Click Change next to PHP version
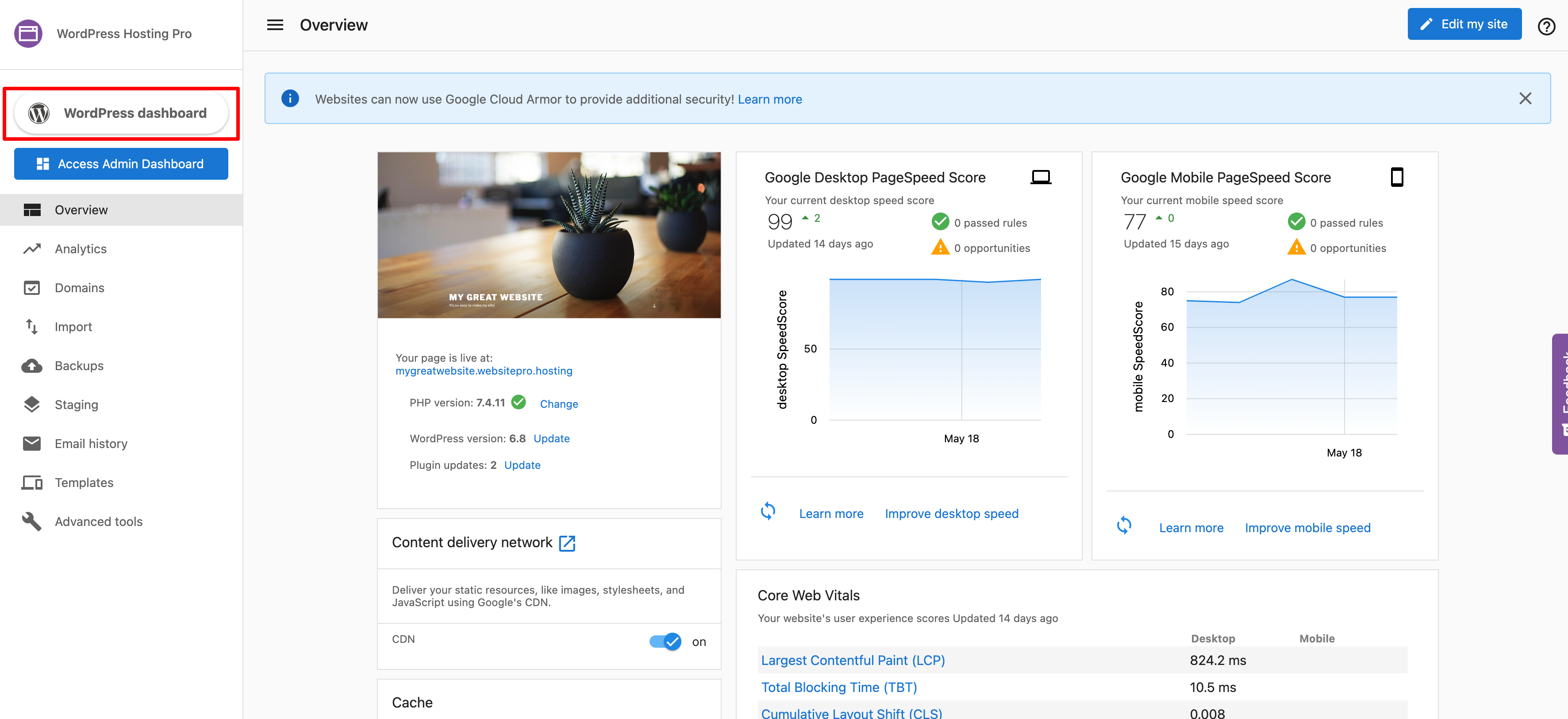Viewport: 1568px width, 719px height. coord(558,404)
